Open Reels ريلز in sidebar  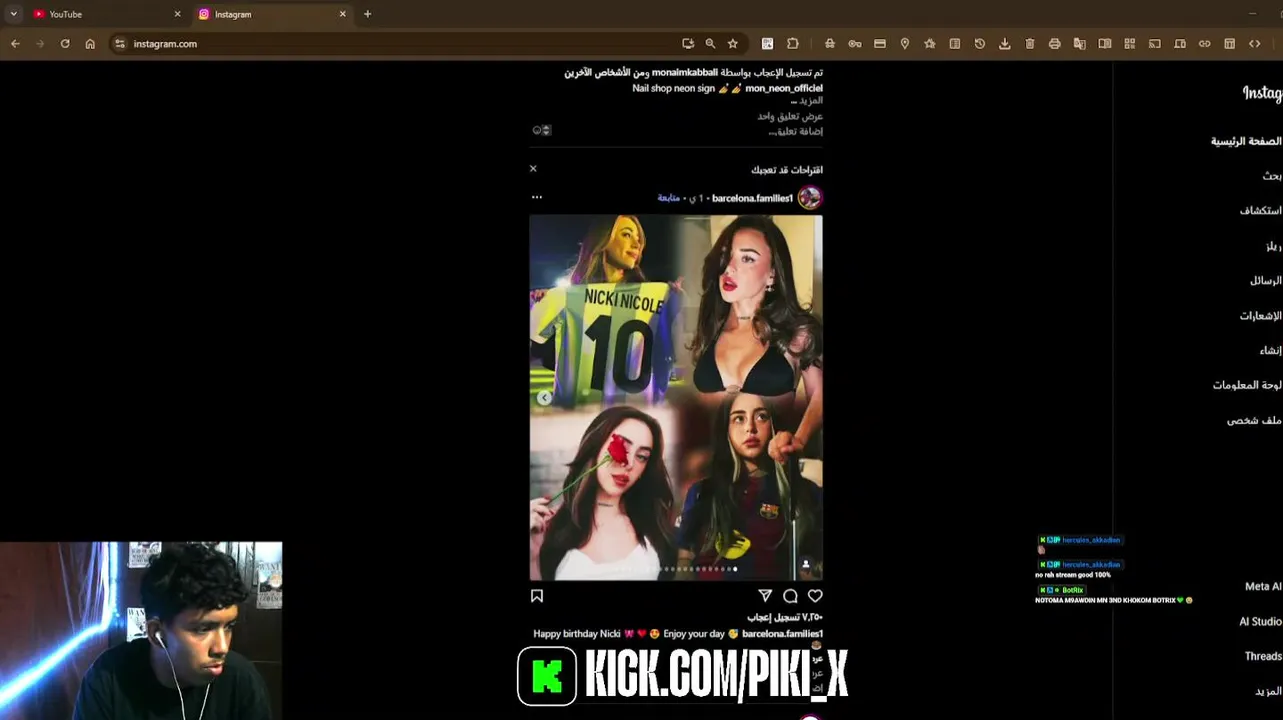[1274, 246]
